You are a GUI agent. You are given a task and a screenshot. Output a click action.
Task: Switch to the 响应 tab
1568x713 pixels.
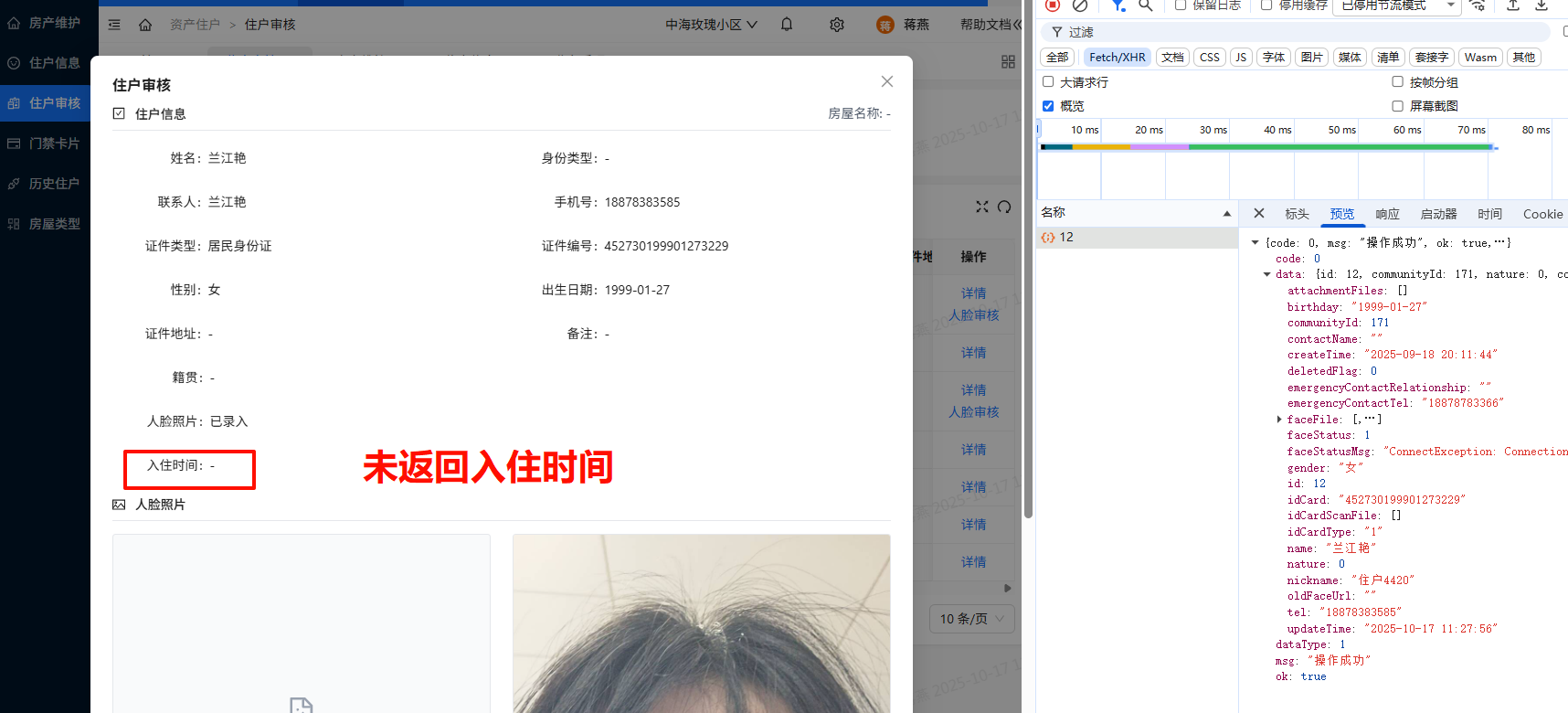1387,214
